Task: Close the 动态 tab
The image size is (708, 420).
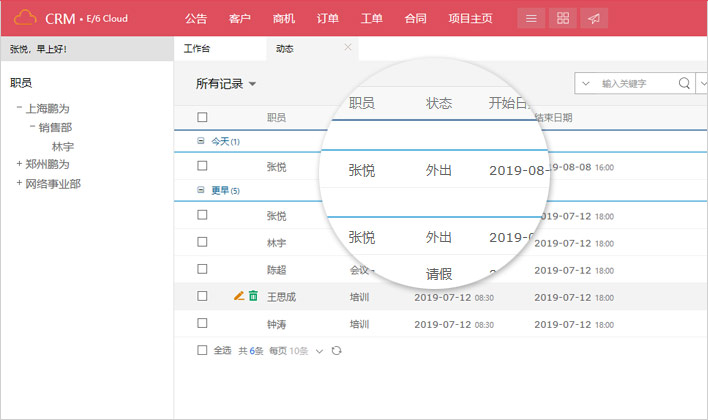Action: tap(348, 47)
